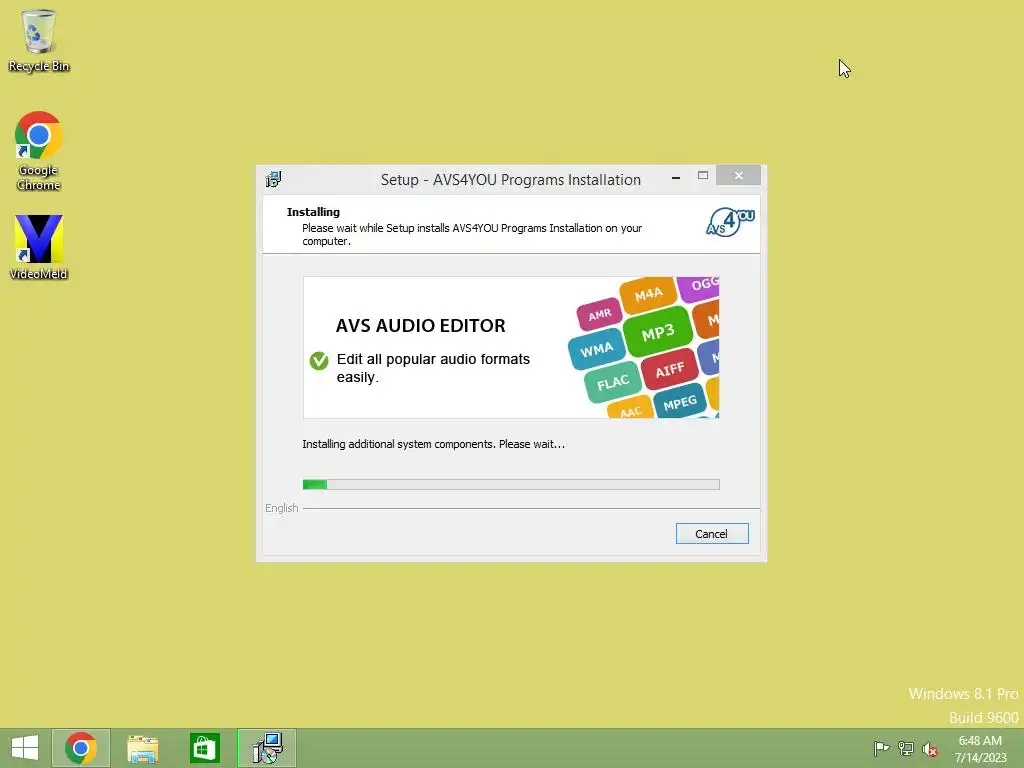The image size is (1024, 768).
Task: Click the AIFF format tile in banner
Action: [669, 370]
